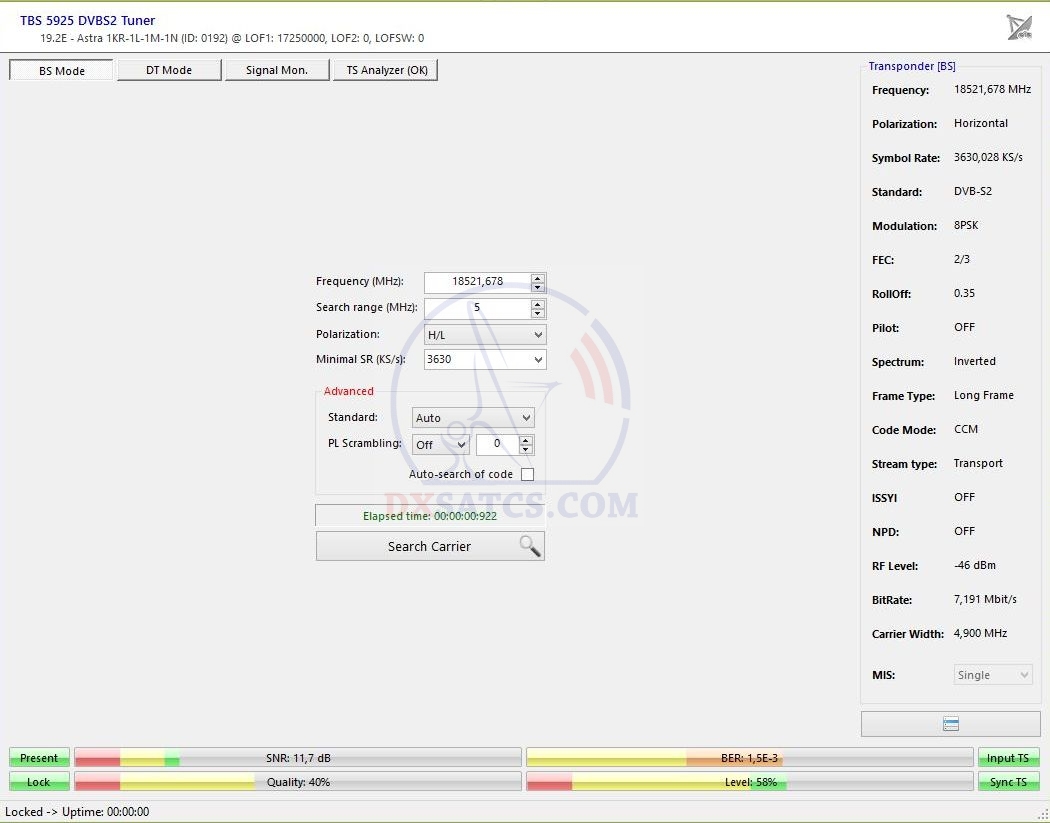Click the Input TS button

(x=1008, y=758)
